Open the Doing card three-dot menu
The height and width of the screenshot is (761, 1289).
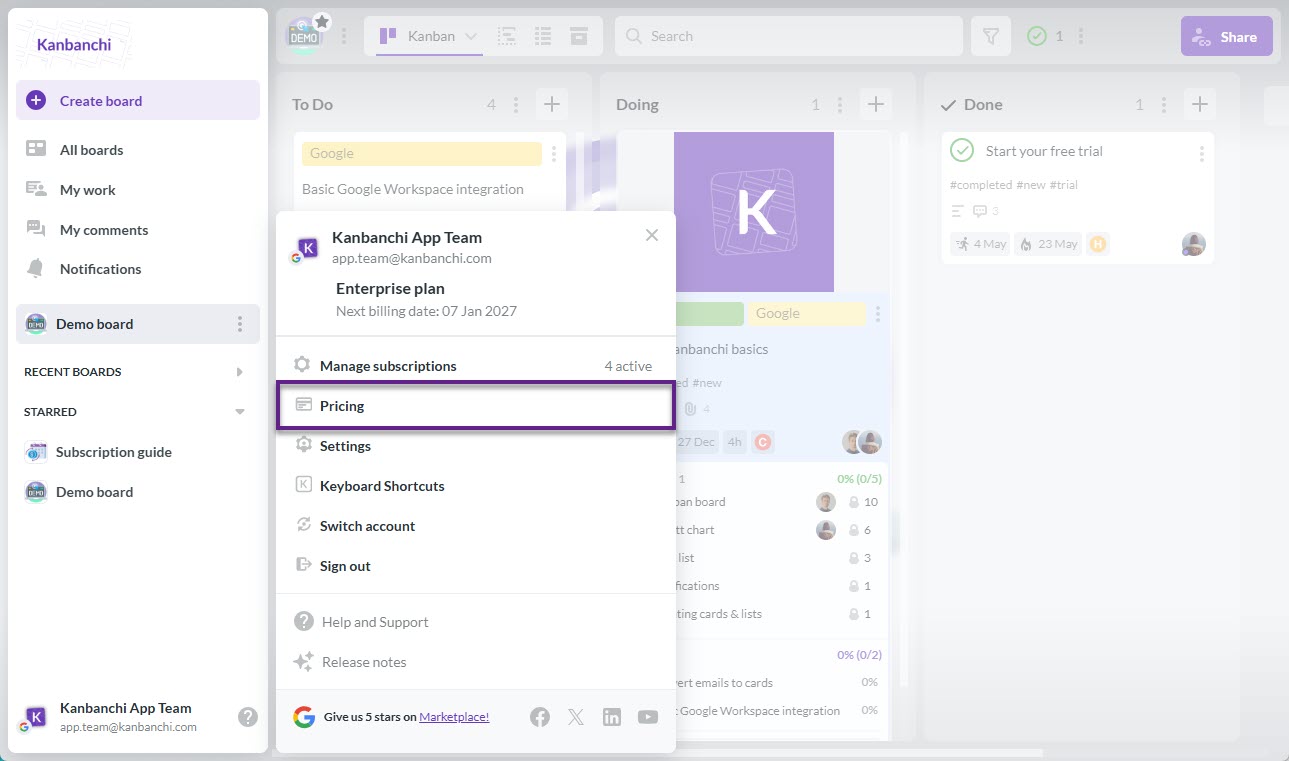pyautogui.click(x=878, y=314)
